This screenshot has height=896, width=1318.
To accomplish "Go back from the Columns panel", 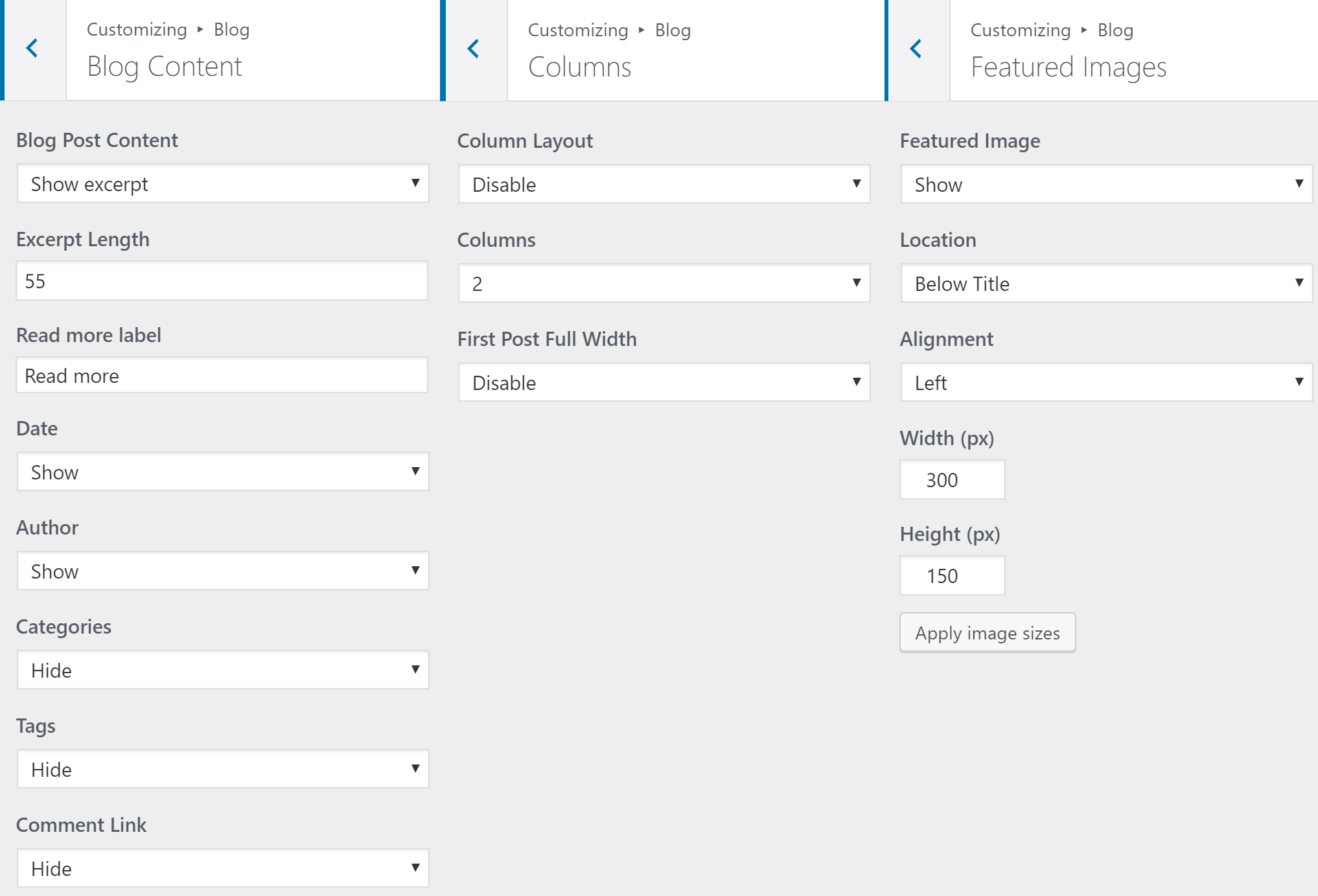I will (x=474, y=49).
